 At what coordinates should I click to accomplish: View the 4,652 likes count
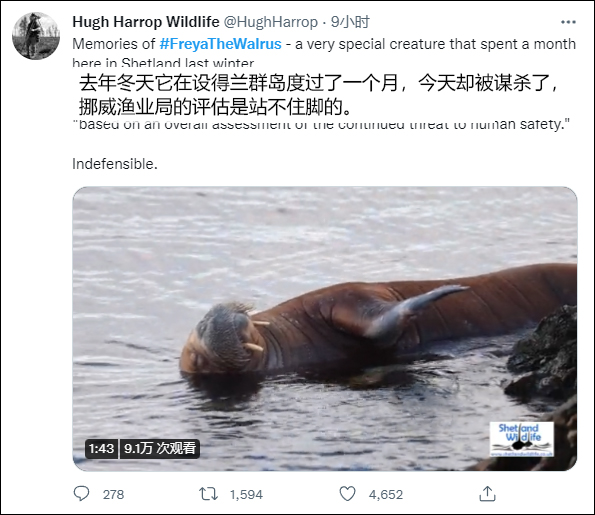(386, 495)
